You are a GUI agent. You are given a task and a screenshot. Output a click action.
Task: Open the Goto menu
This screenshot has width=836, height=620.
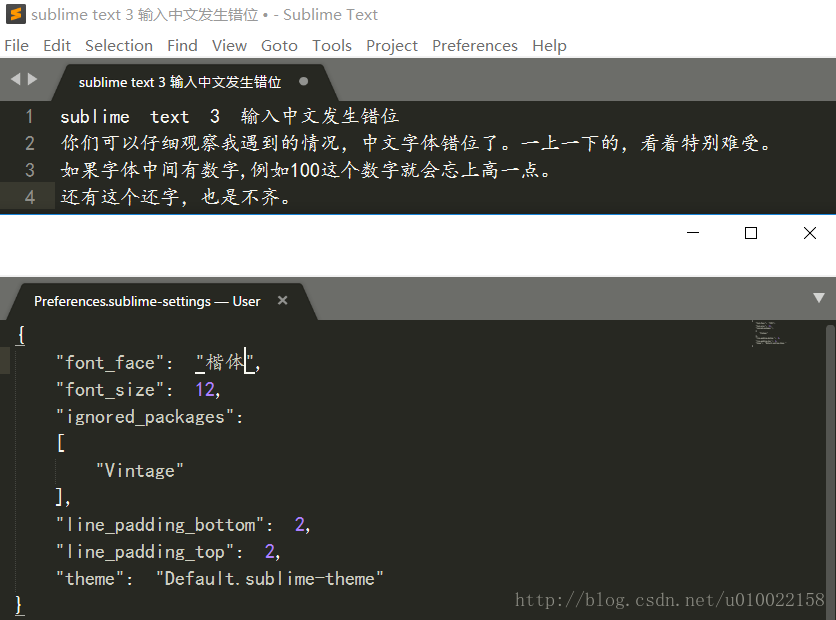(x=279, y=46)
